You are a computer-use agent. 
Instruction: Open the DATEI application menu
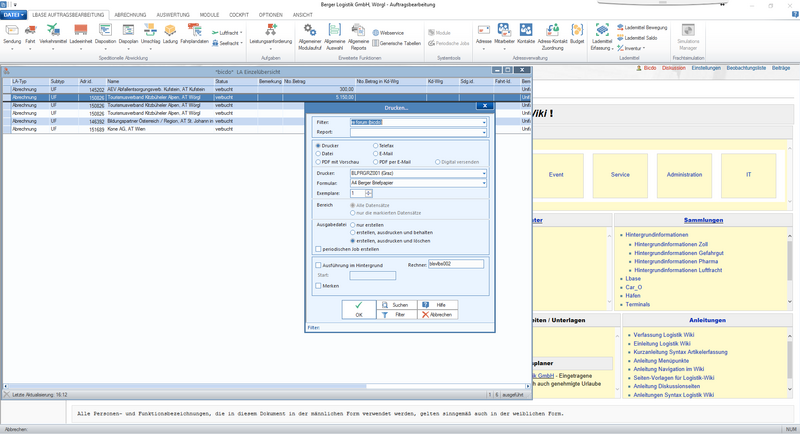[13, 15]
